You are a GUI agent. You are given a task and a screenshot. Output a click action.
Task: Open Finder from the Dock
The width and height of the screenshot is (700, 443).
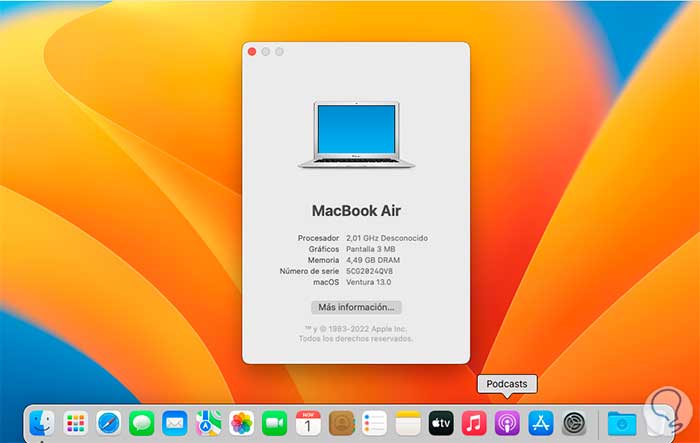point(42,422)
